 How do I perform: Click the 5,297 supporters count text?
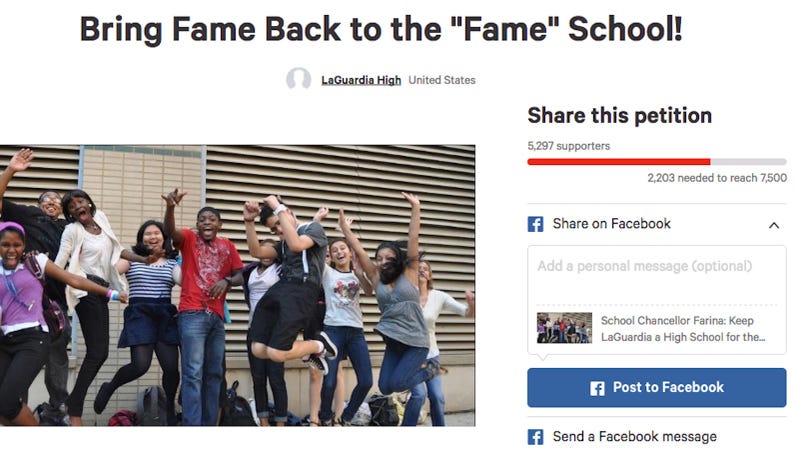(x=569, y=146)
